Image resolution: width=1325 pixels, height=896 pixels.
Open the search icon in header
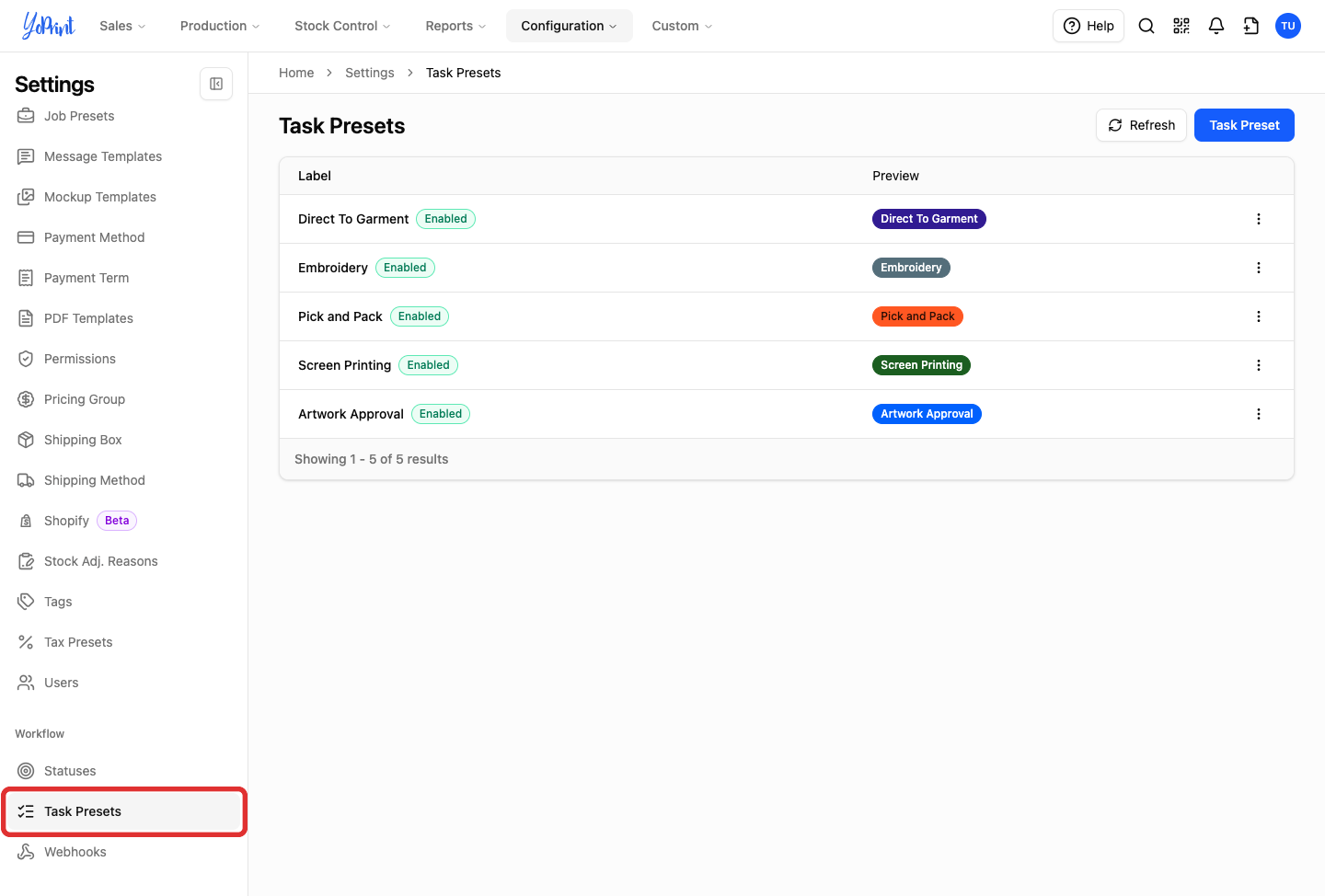click(1146, 26)
